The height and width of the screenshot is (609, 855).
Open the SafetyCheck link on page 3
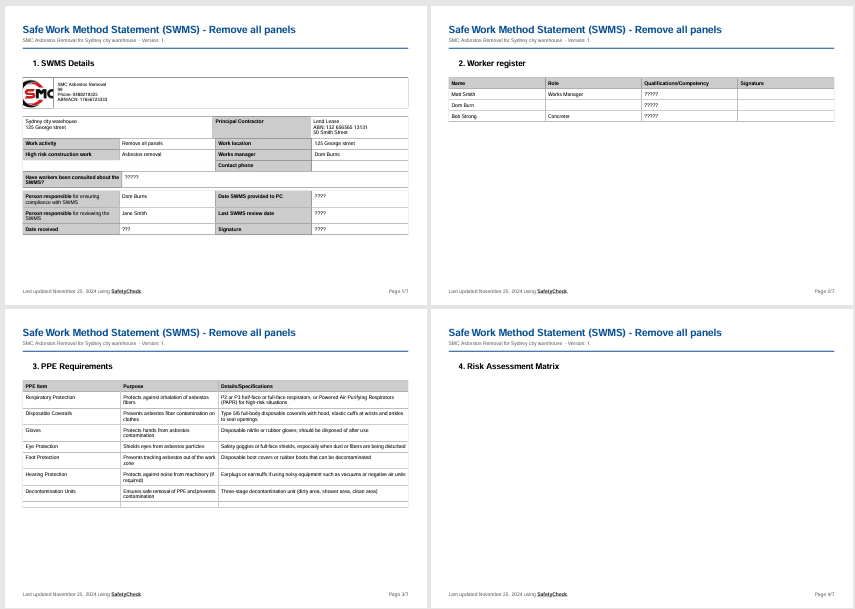tap(125, 594)
